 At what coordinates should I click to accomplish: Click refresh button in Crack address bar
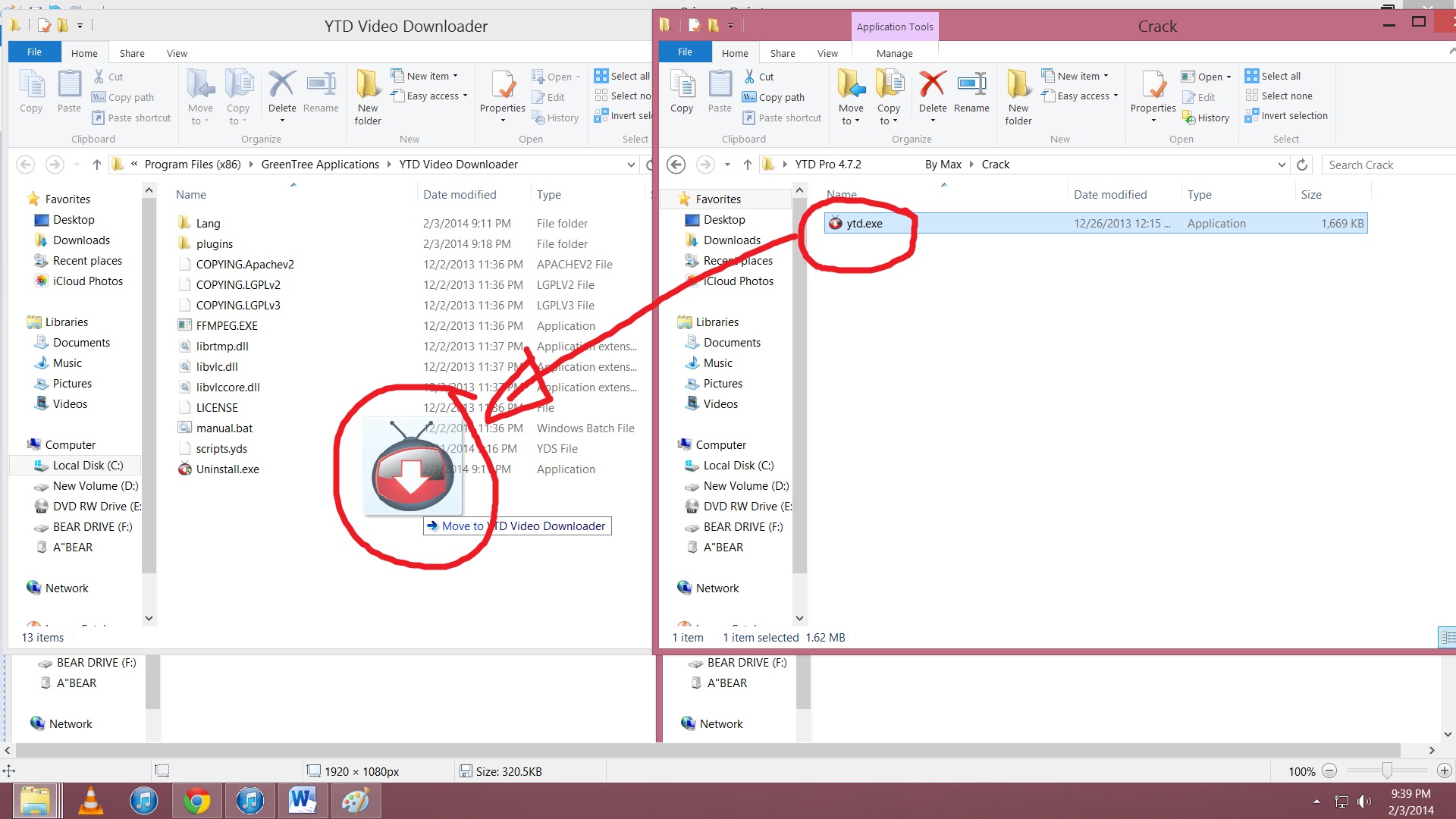pyautogui.click(x=1302, y=165)
